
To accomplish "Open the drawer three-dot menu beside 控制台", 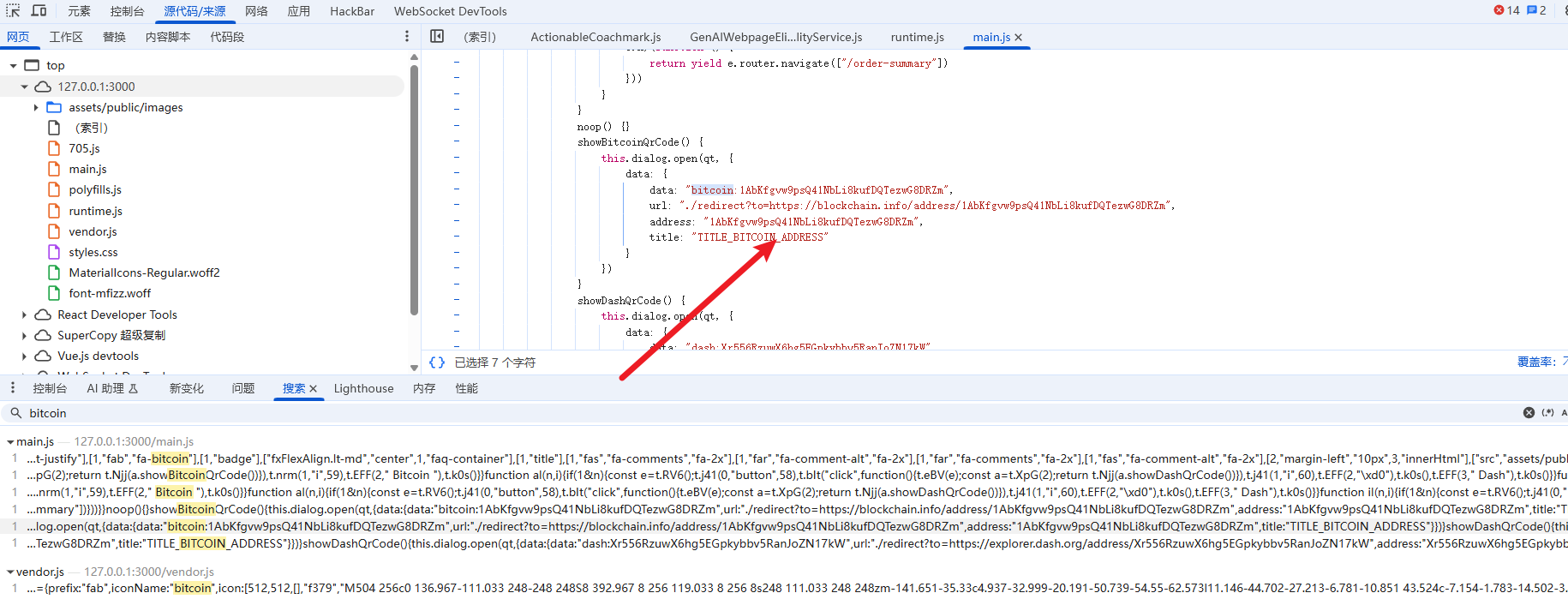I will coord(13,388).
